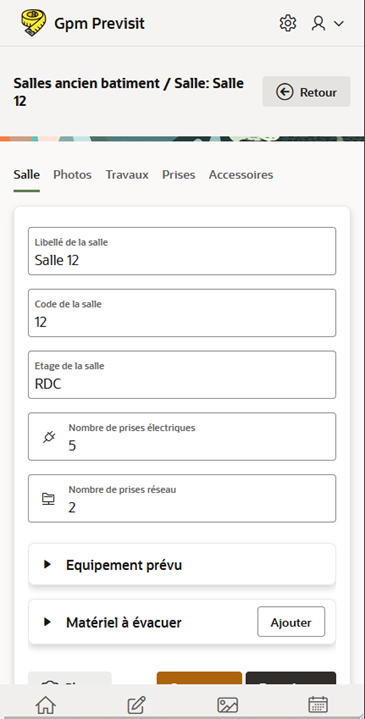Click the Etage de la salle field
Screen dimensions: 365x719
click(182, 375)
